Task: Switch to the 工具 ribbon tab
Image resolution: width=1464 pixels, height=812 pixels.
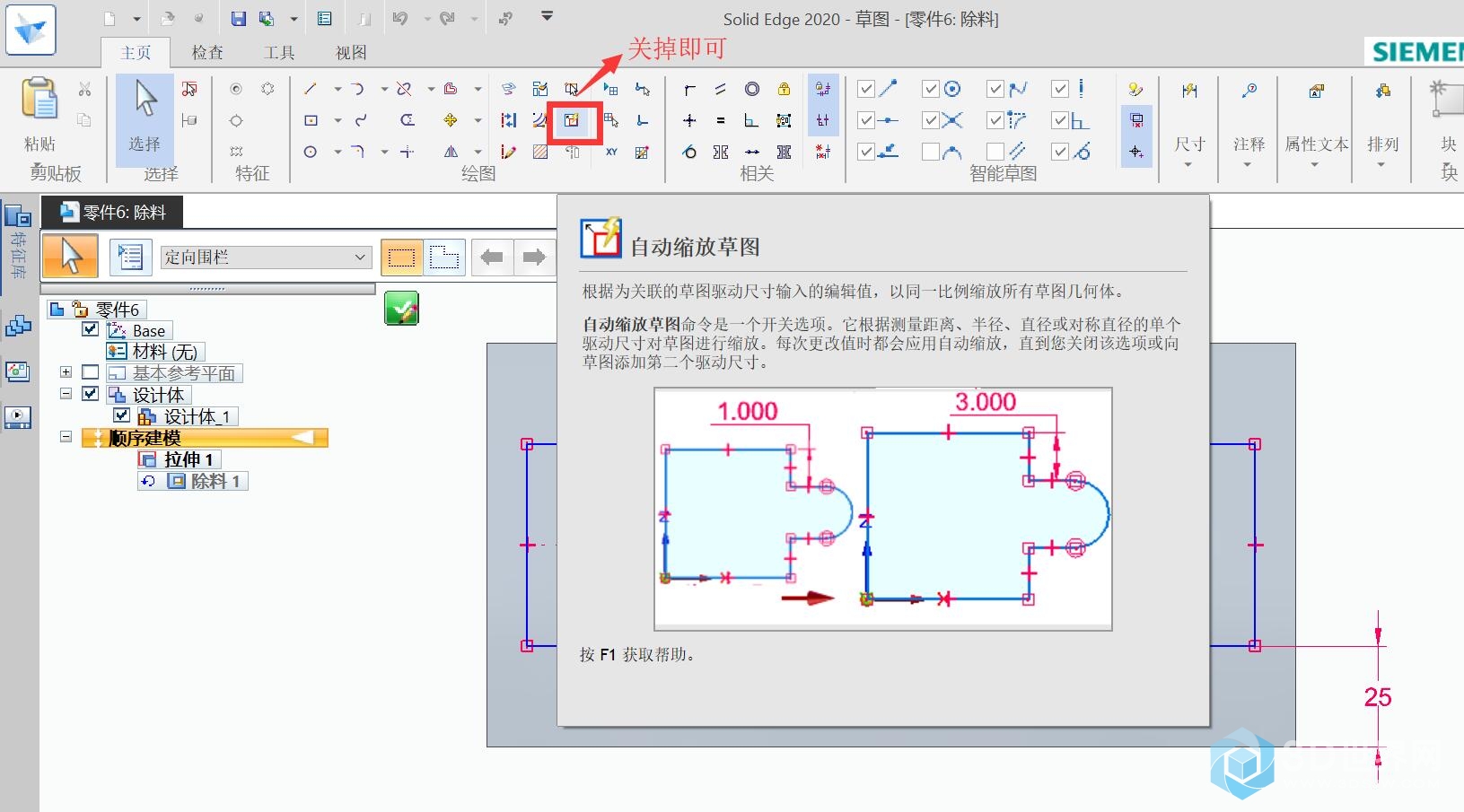Action: coord(279,53)
